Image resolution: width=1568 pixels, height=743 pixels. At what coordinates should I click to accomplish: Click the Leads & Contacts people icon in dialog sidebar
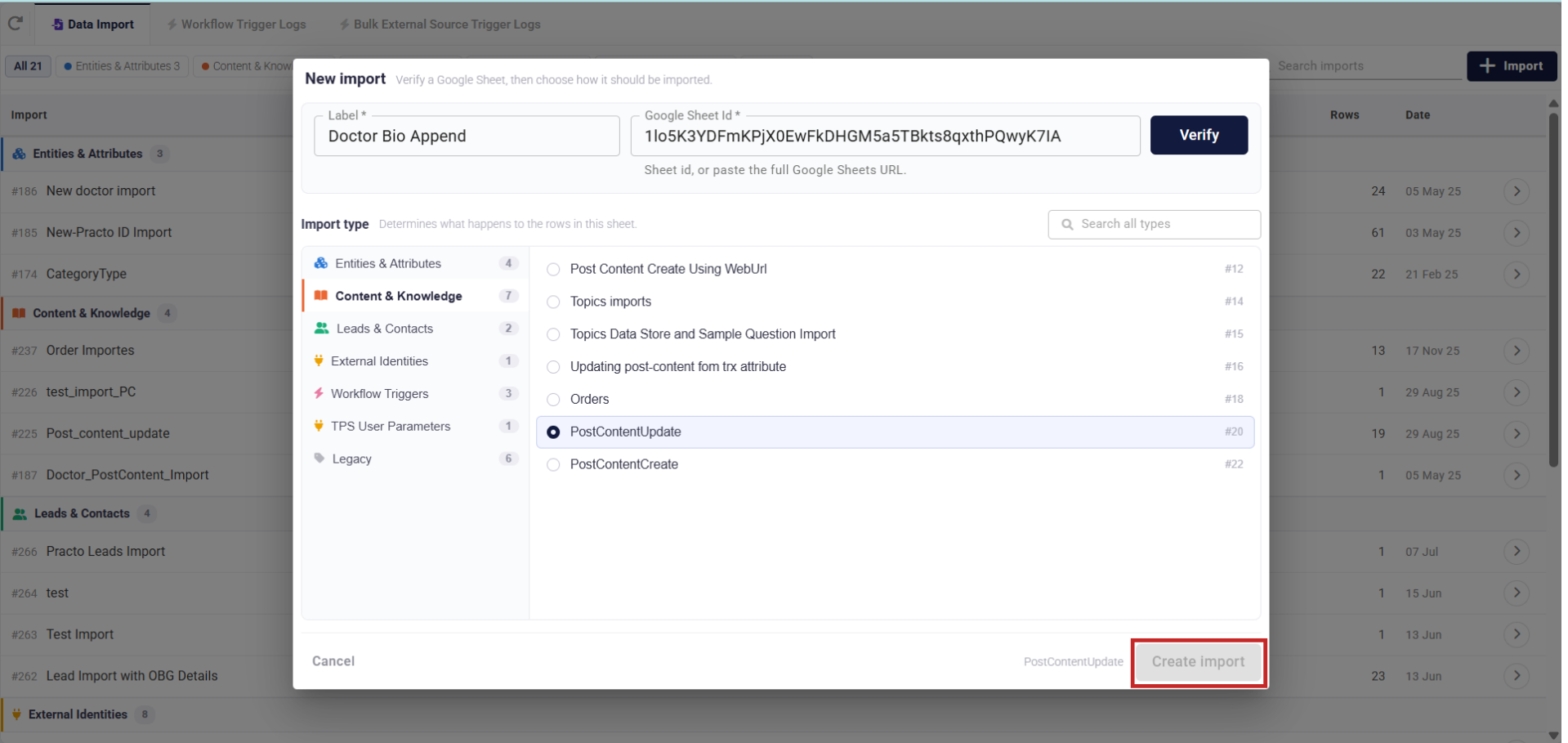pos(322,329)
